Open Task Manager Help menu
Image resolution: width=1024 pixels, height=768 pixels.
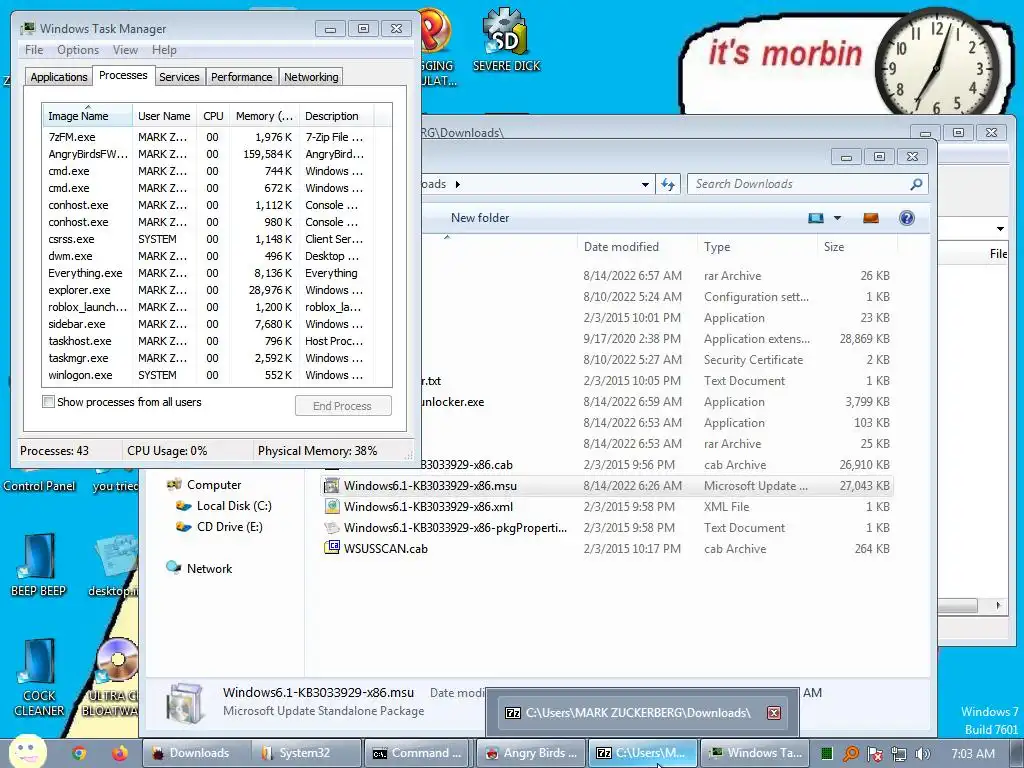[x=164, y=50]
